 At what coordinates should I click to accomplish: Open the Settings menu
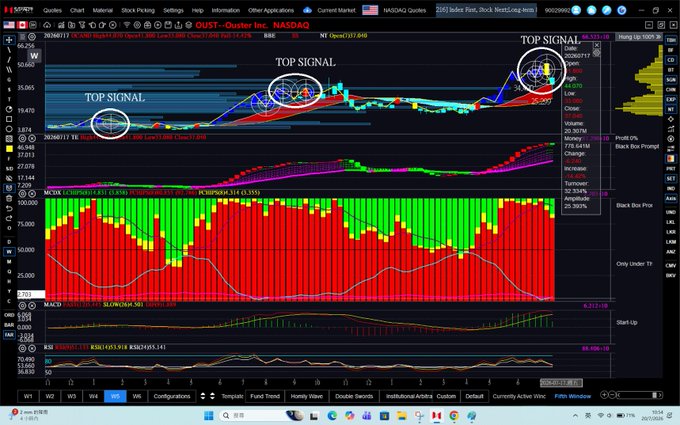click(173, 10)
